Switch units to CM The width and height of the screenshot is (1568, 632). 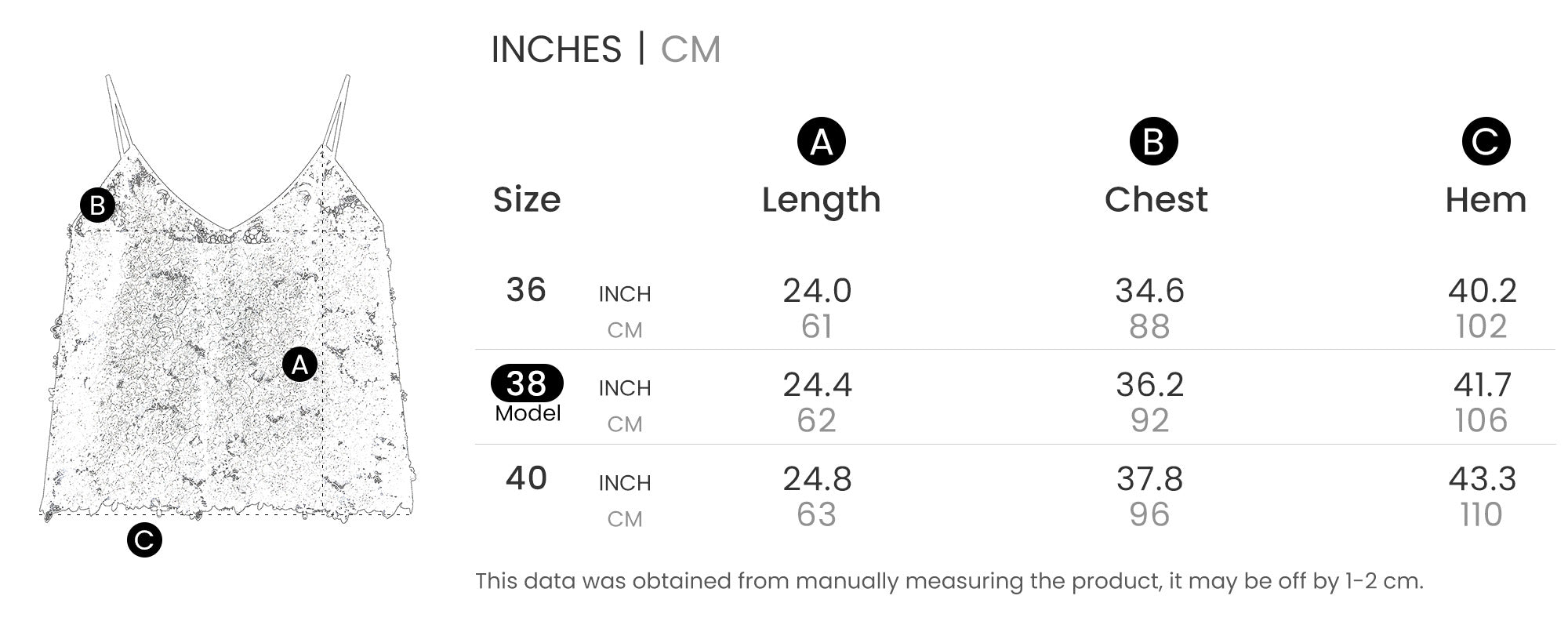(x=690, y=49)
